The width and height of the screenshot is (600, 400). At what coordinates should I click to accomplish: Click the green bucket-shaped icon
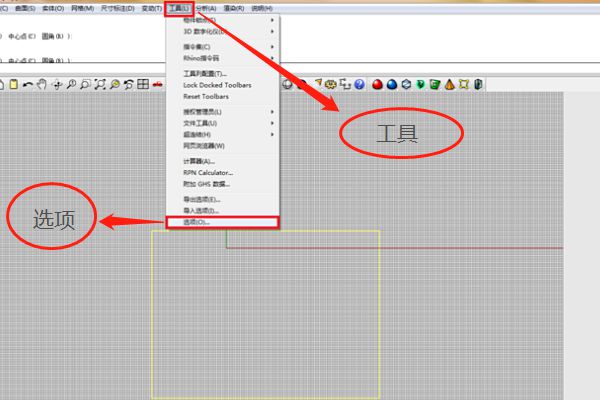(x=435, y=84)
